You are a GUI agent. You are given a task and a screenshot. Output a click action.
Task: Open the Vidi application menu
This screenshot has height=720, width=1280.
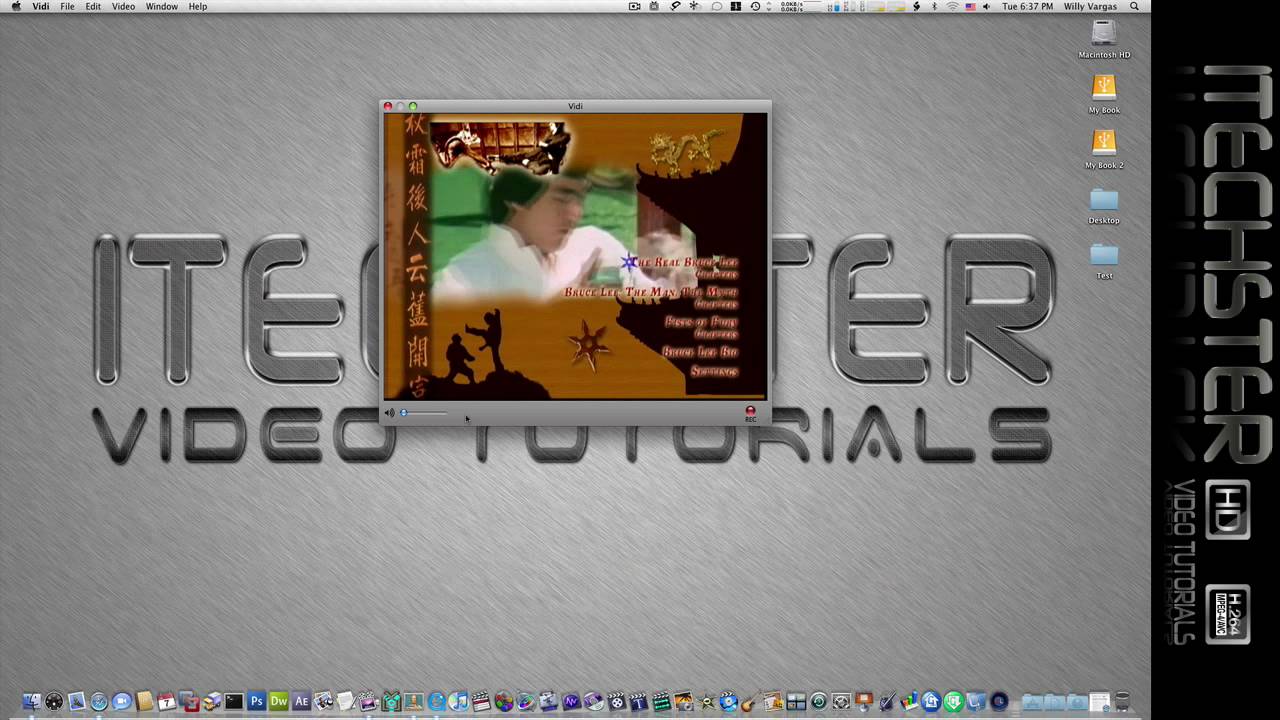41,6
